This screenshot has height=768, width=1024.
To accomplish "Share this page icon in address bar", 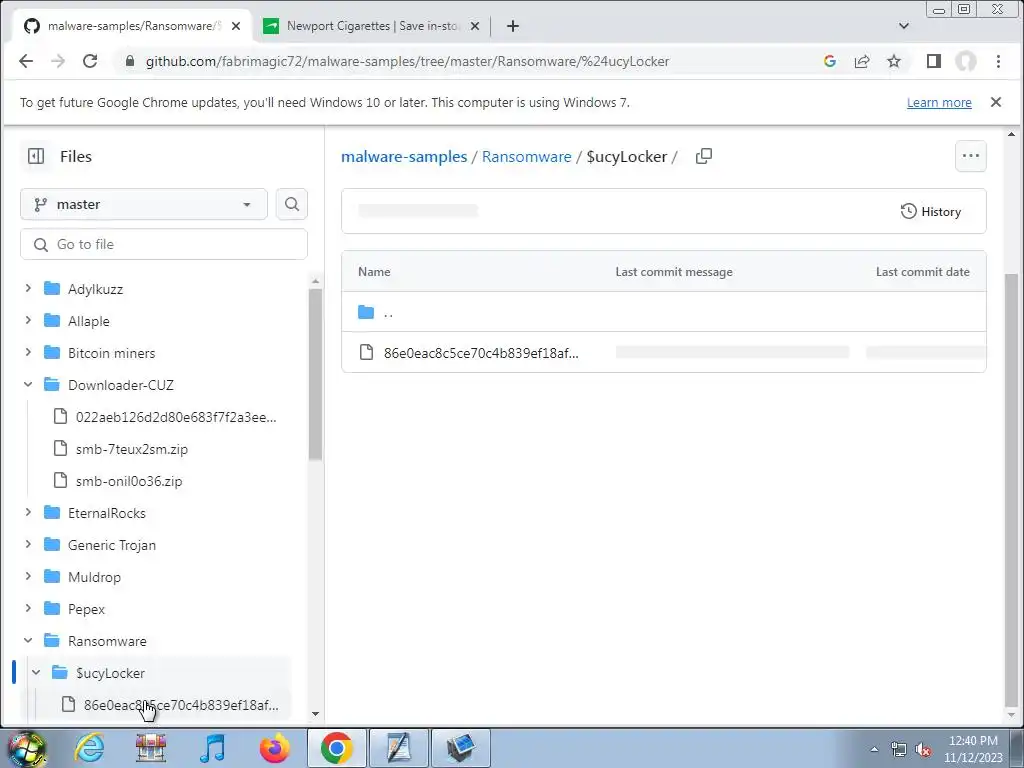I will coord(862,61).
